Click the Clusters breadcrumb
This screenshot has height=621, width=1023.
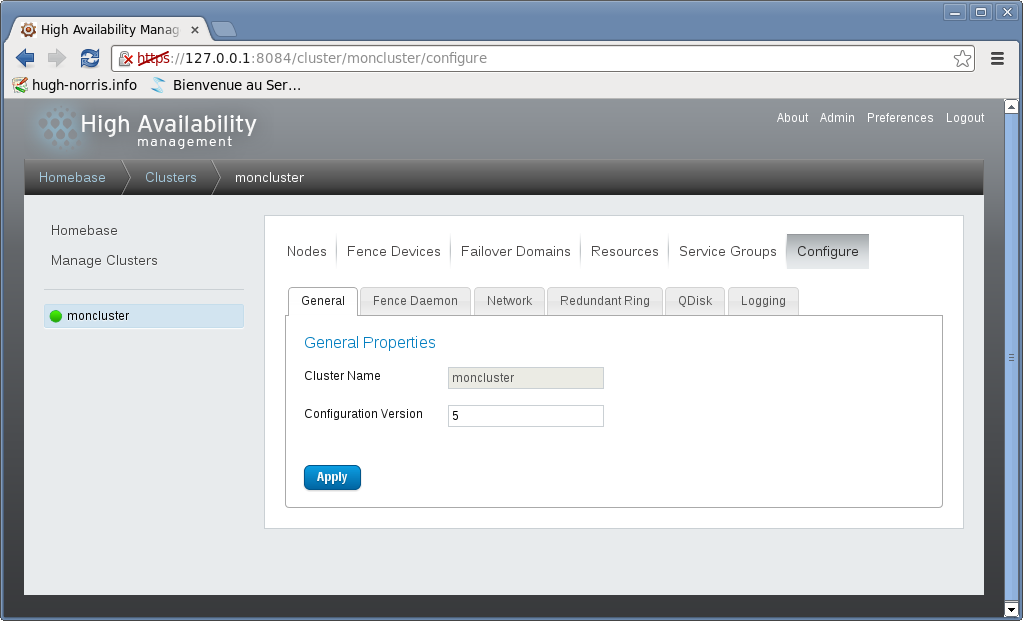pos(170,178)
